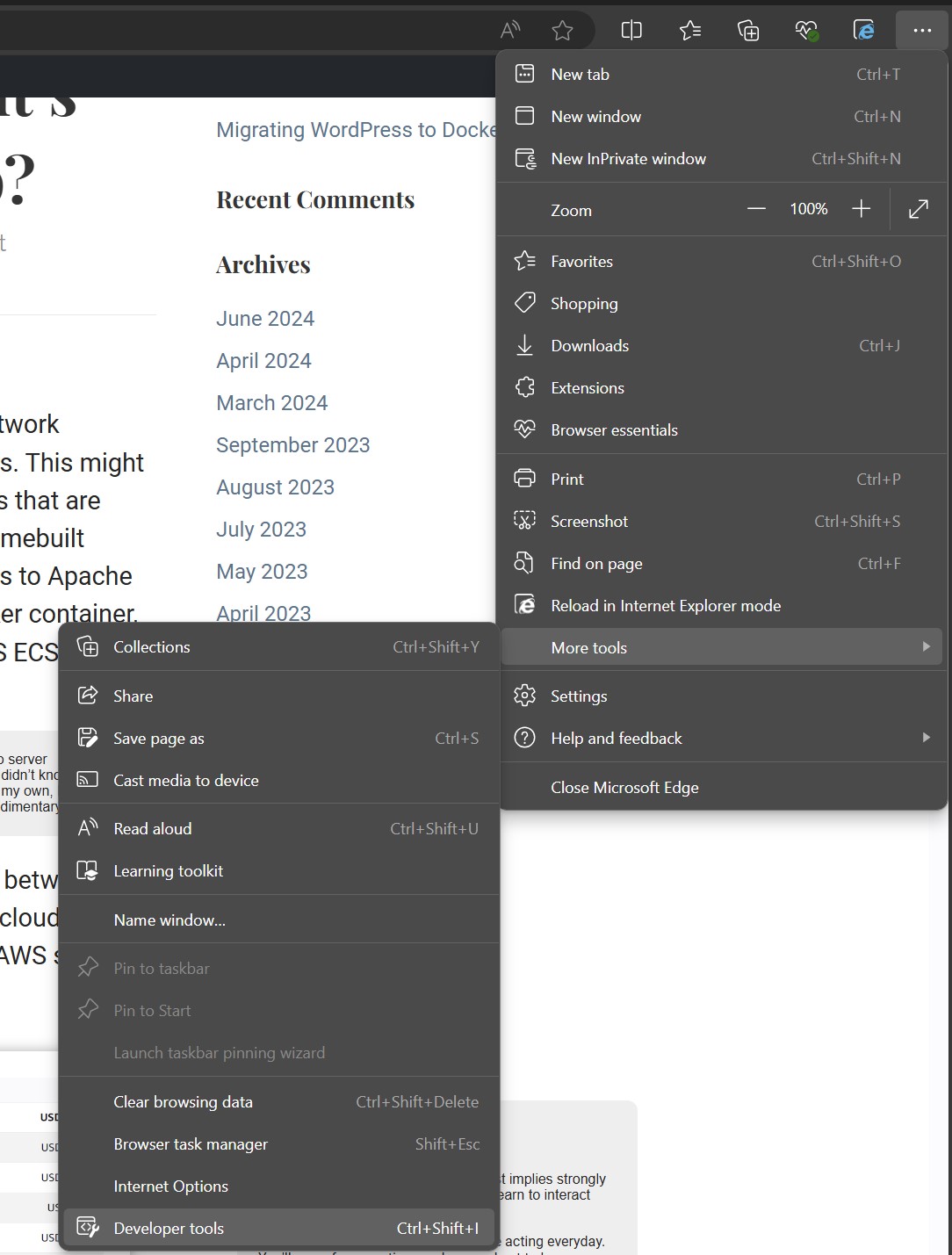Click Reload in Internet Explorer mode
Screen dimensions: 952x1255
coord(666,606)
